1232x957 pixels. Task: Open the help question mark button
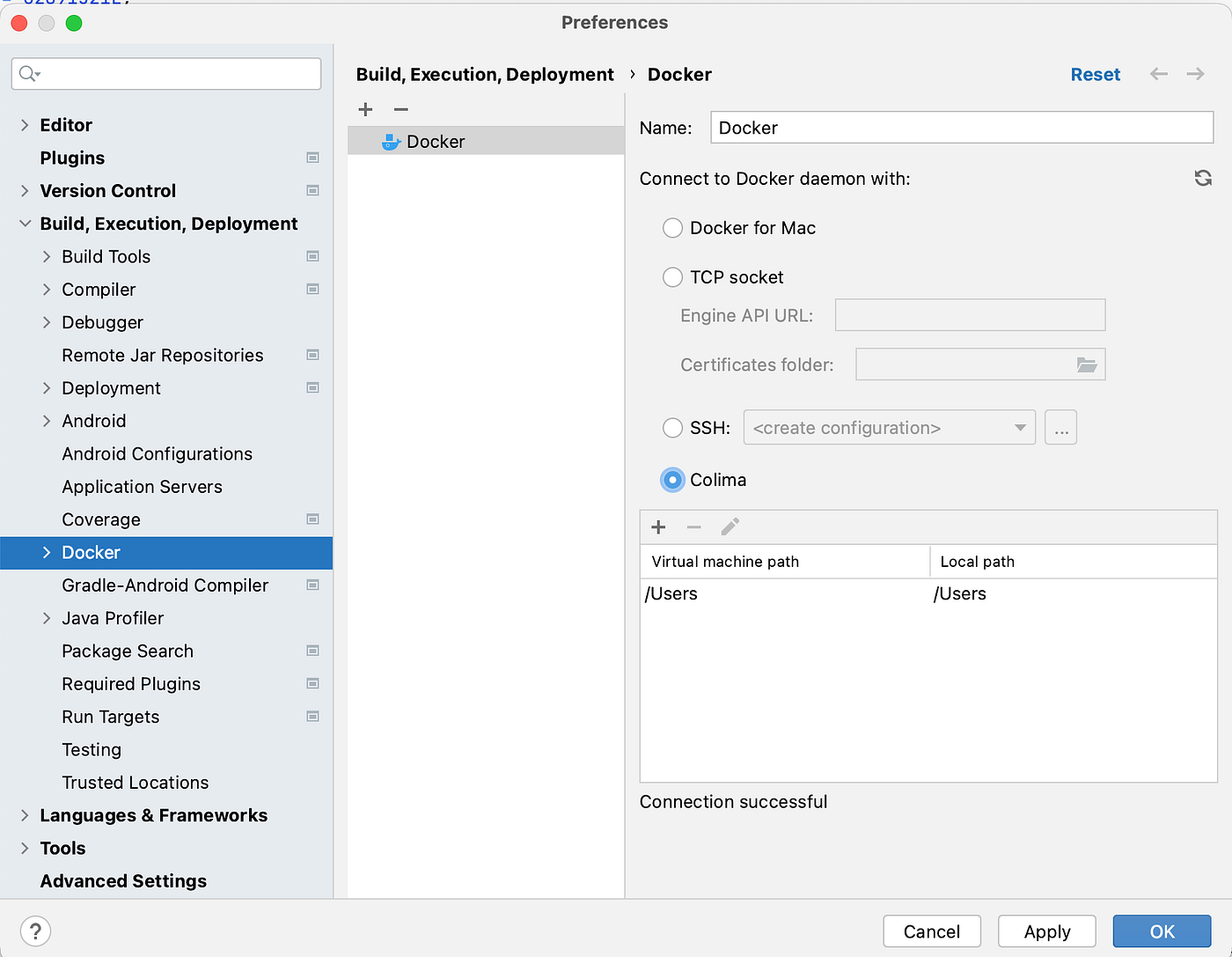point(35,931)
